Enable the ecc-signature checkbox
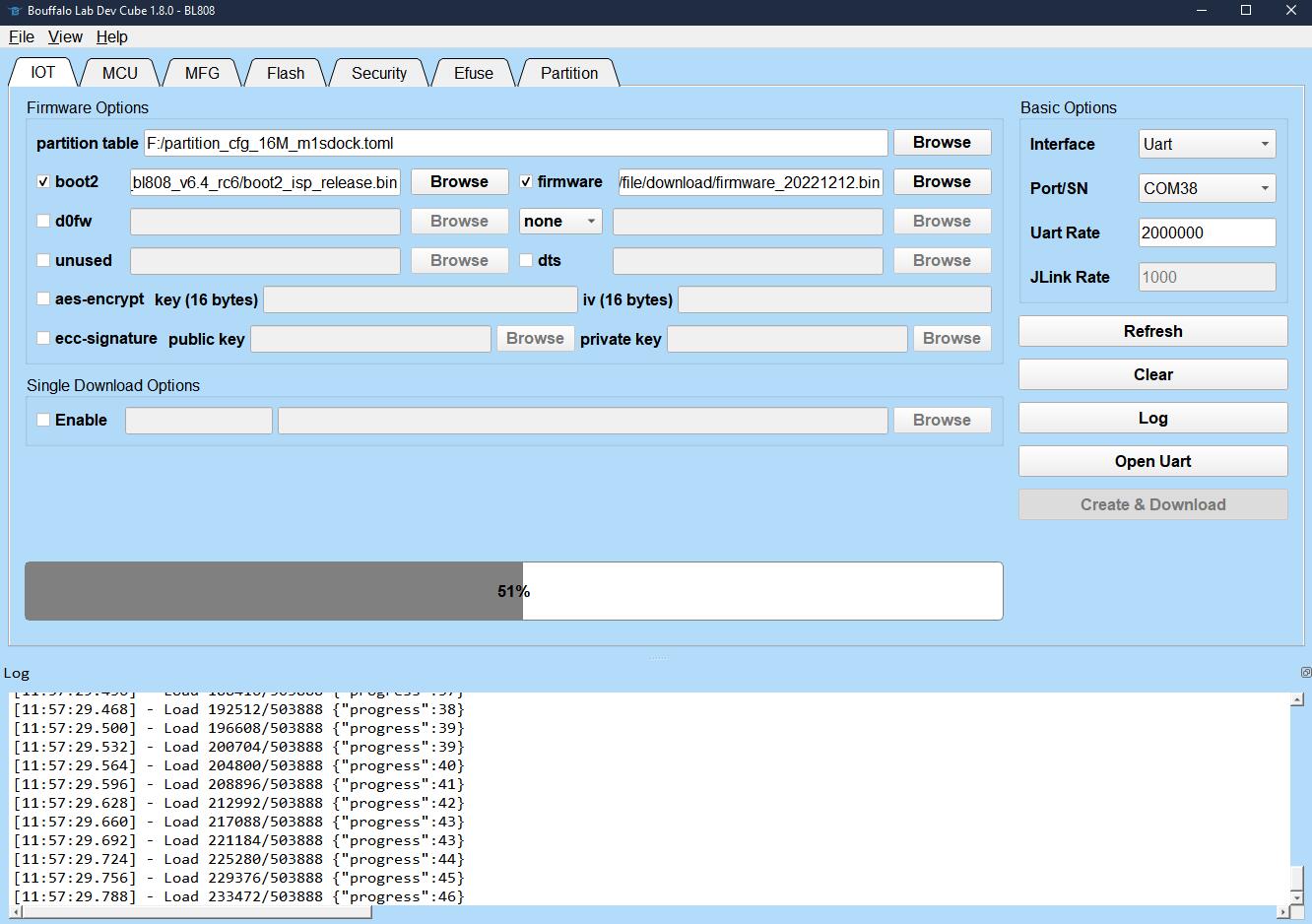 tap(43, 338)
